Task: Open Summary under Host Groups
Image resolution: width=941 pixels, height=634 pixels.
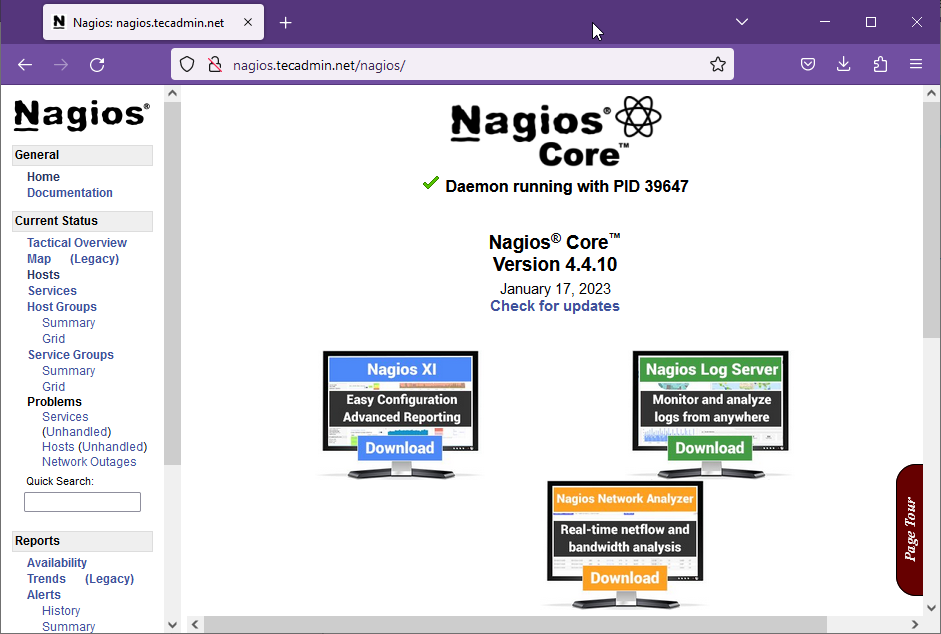Action: (x=68, y=322)
